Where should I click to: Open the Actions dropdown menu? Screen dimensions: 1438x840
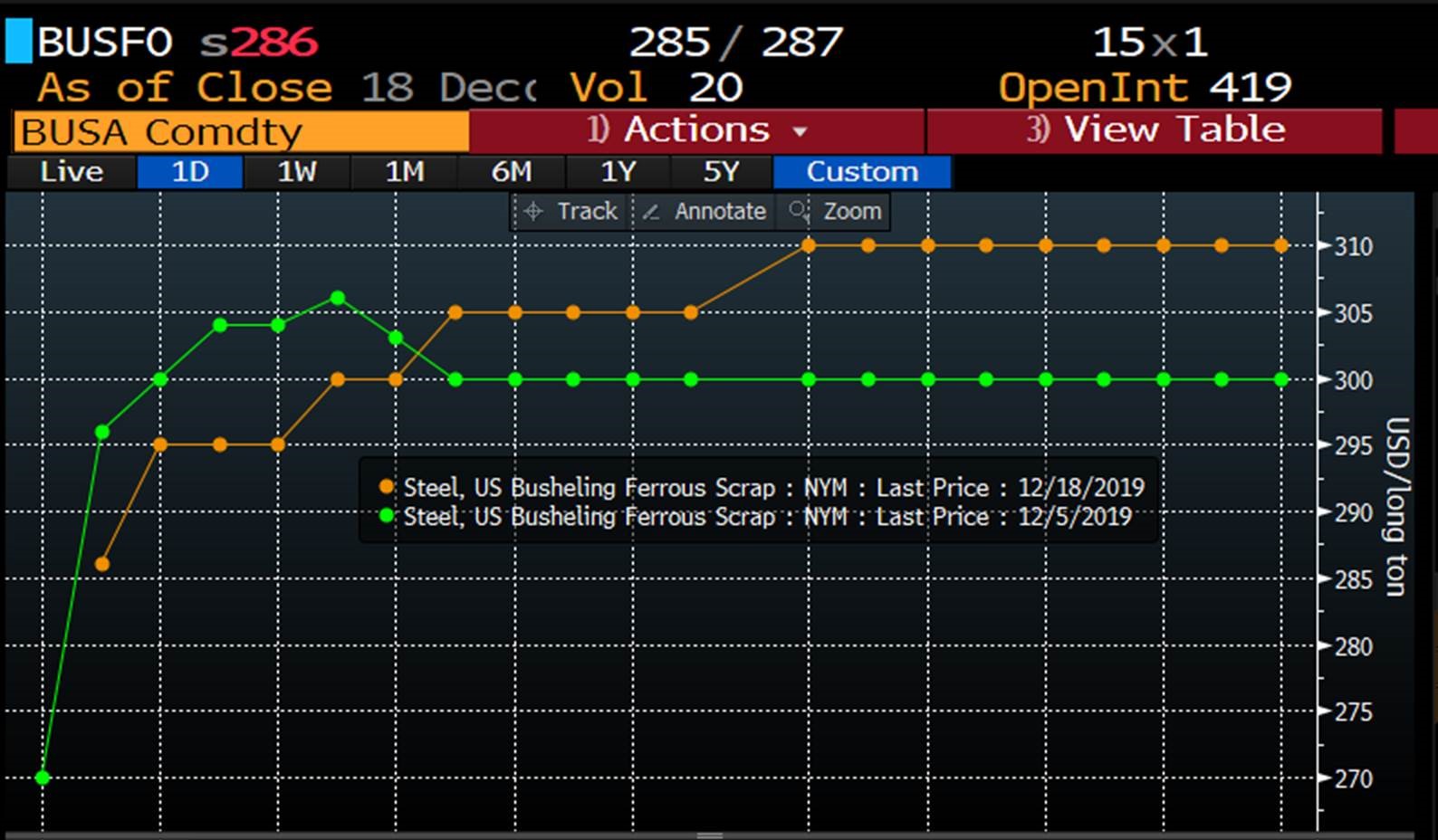click(x=696, y=130)
